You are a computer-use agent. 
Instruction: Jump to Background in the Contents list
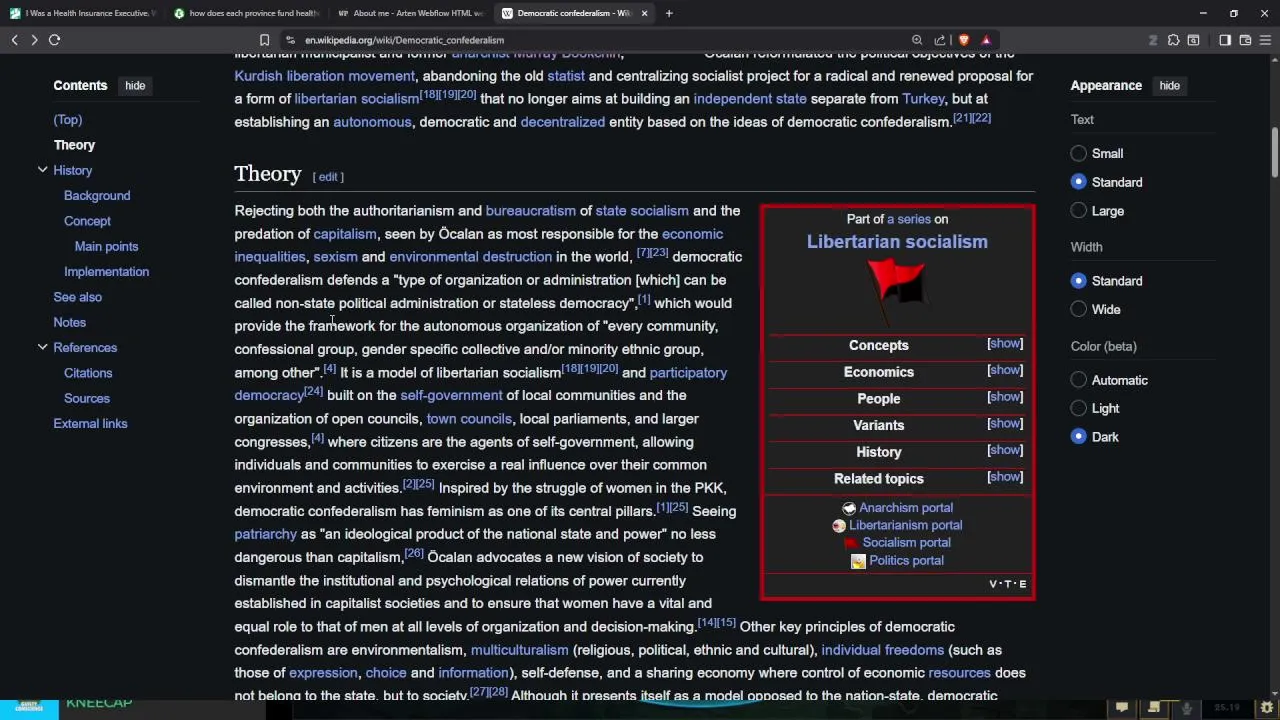point(97,196)
